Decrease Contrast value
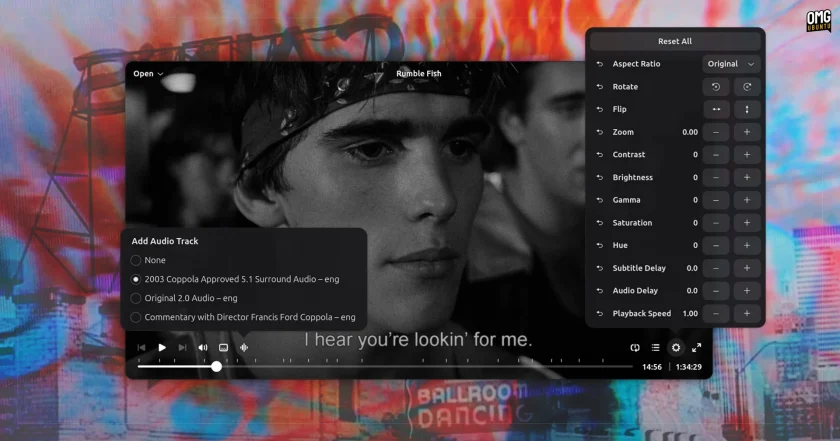Viewport: 840px width, 441px height. 716,155
